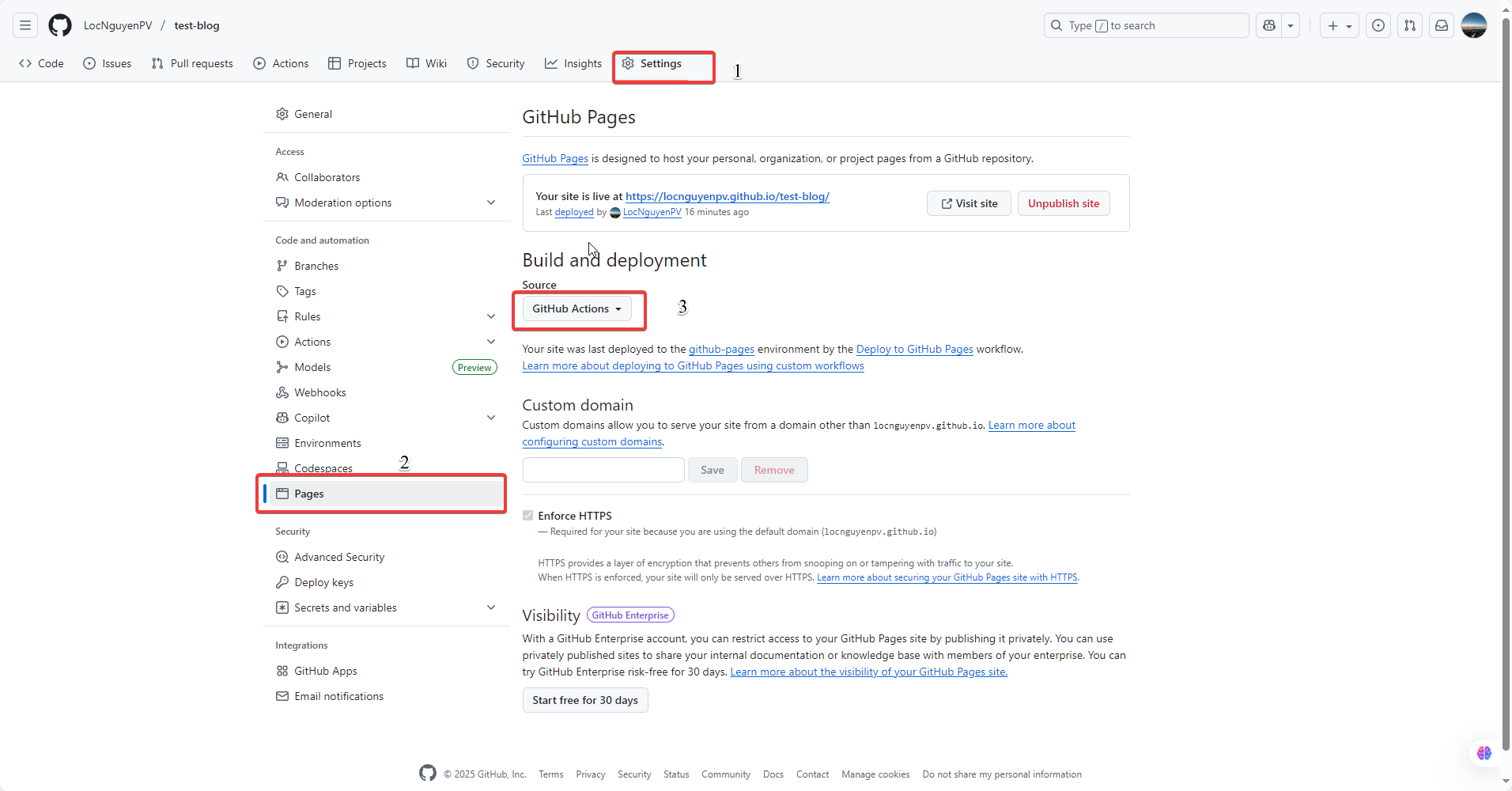Open Copilot chat icon in header
The width and height of the screenshot is (1512, 791).
point(1269,25)
